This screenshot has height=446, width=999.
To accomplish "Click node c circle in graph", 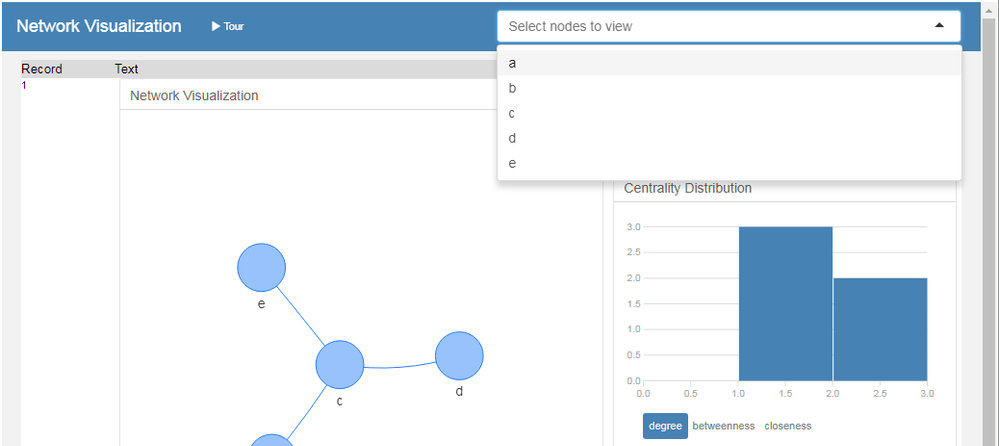I will [x=340, y=364].
